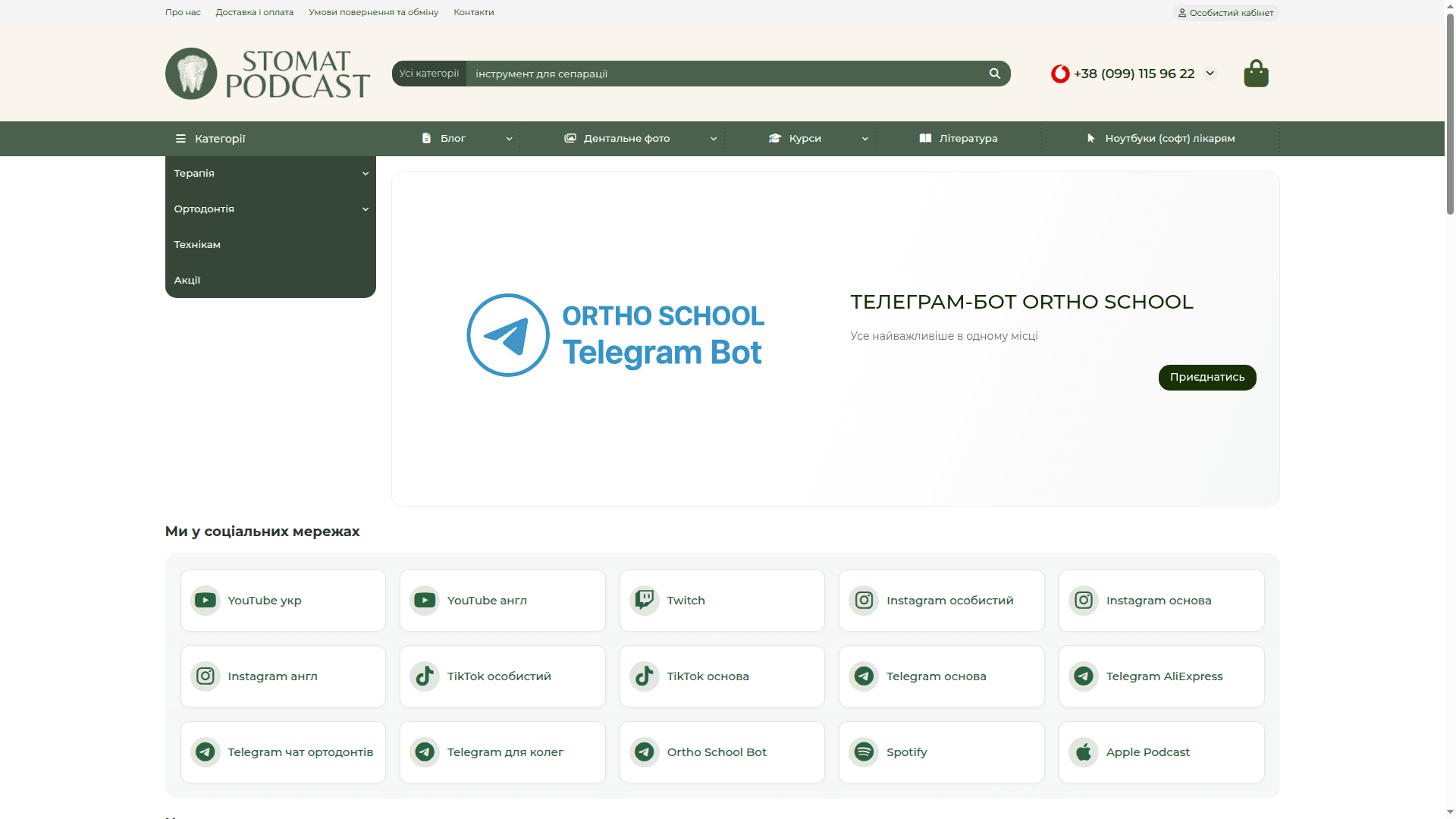
Task: Click the Дентальне фото image icon
Action: pos(570,138)
